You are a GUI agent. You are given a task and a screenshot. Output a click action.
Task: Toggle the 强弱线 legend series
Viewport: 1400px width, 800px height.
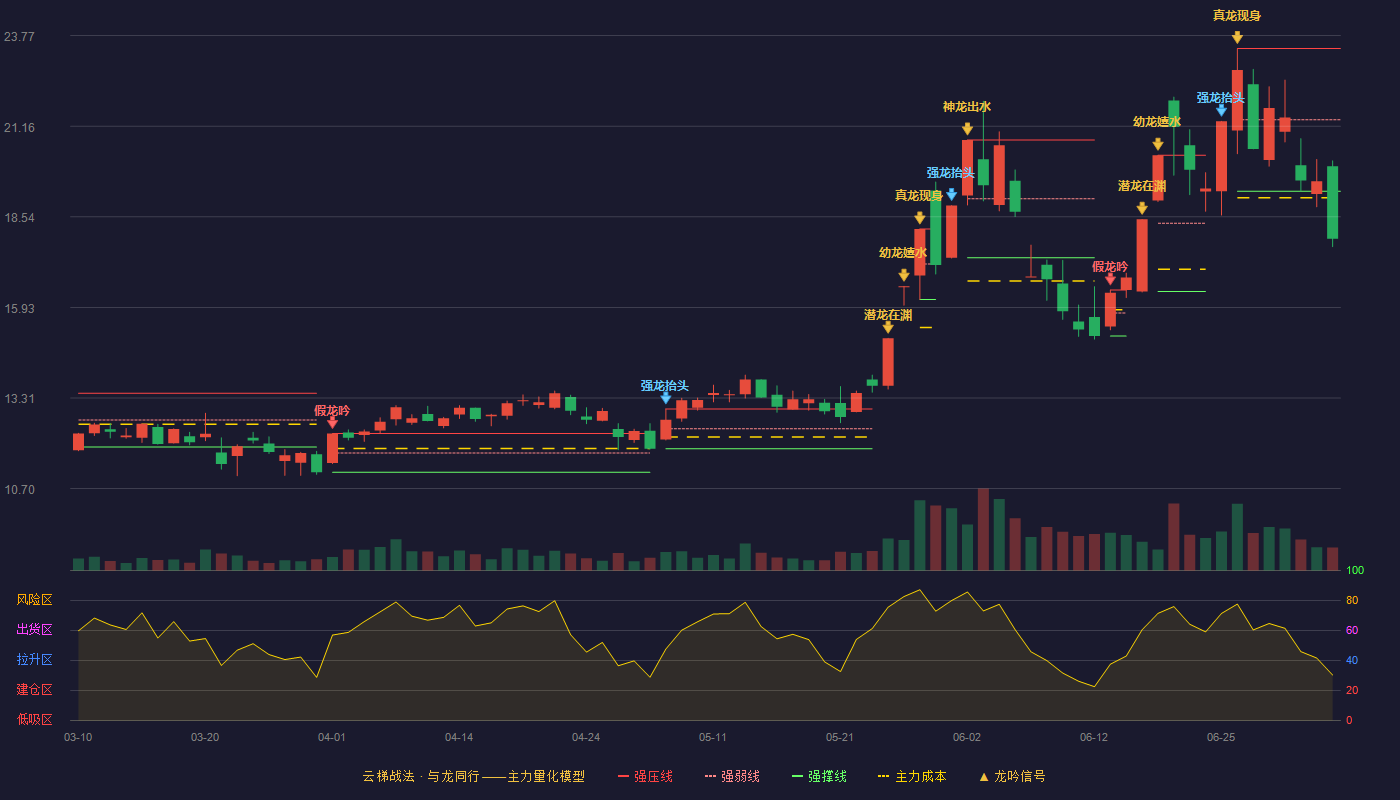coord(732,776)
